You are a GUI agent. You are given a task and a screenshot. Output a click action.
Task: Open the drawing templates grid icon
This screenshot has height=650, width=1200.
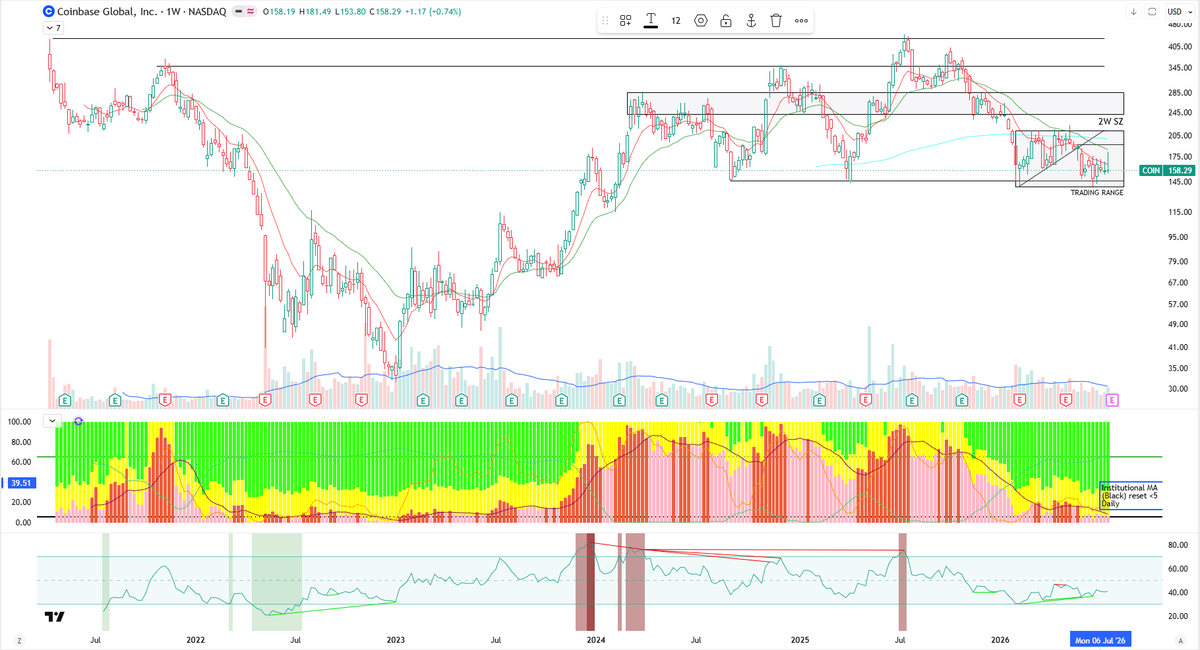pyautogui.click(x=625, y=20)
